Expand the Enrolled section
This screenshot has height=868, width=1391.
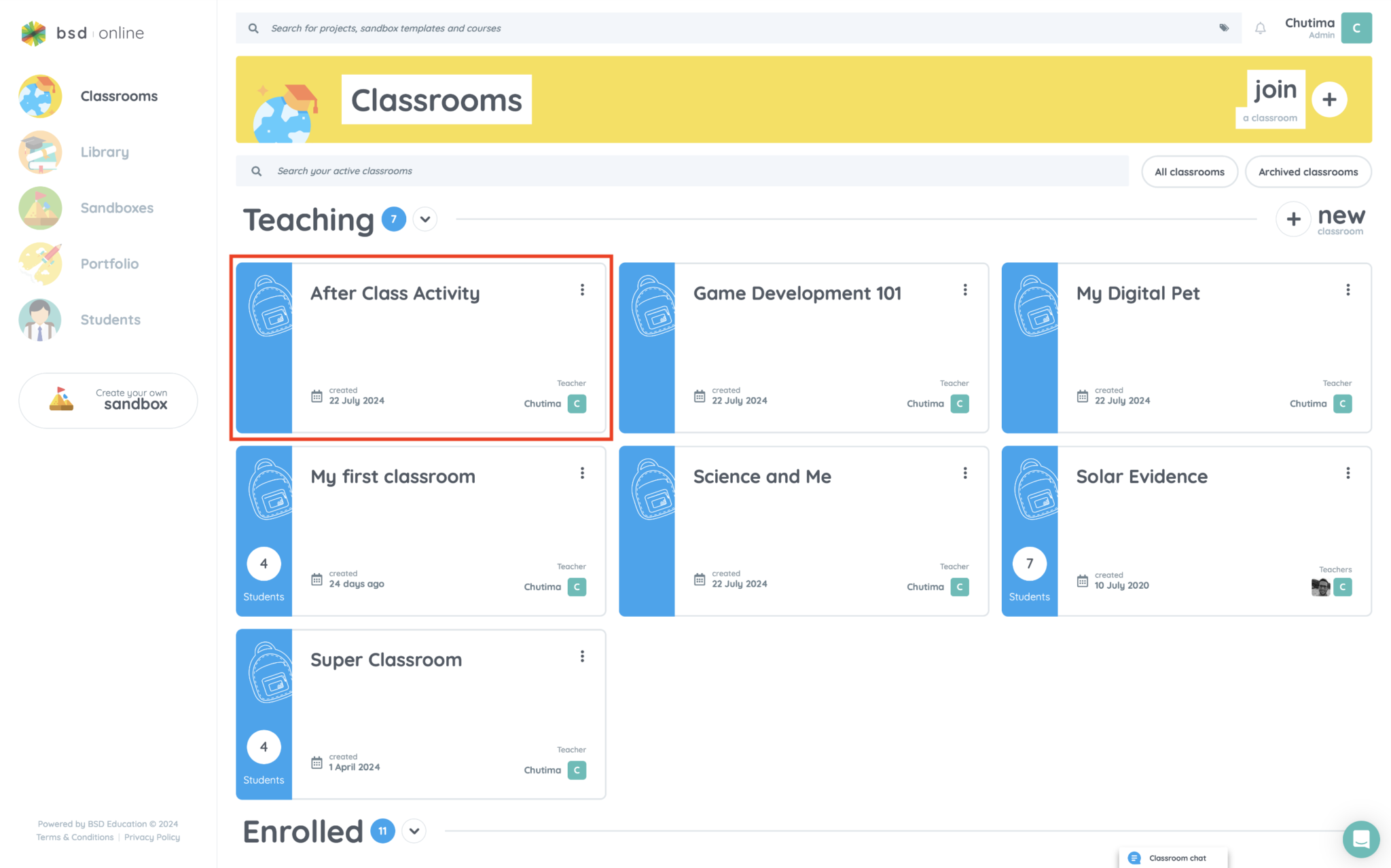pos(414,831)
